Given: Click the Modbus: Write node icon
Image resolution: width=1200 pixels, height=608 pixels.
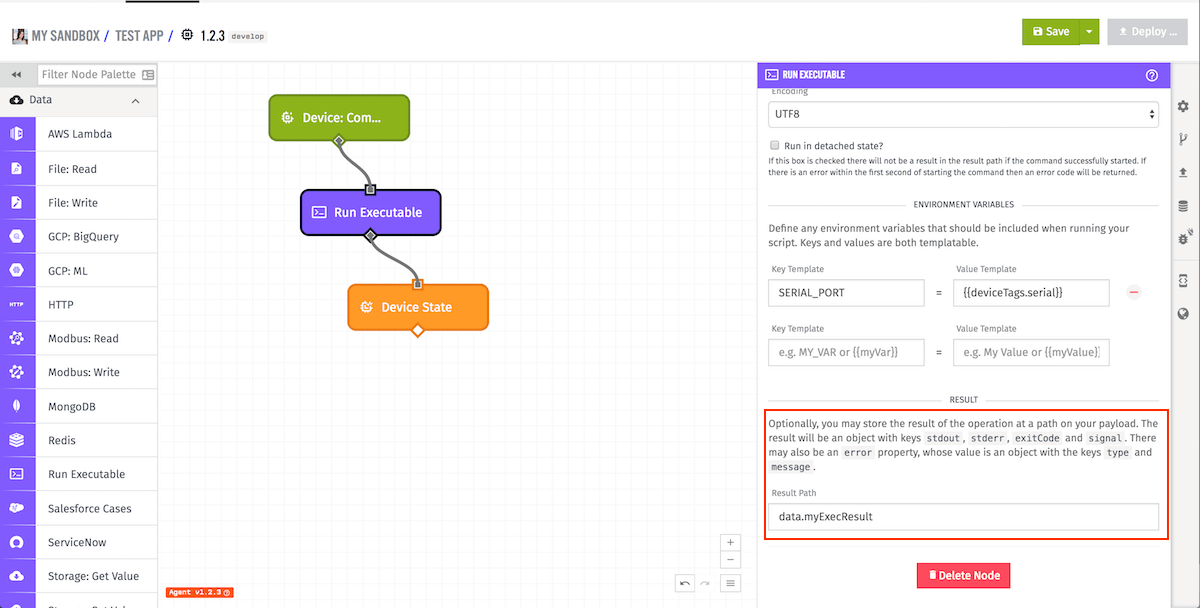Looking at the screenshot, I should (17, 372).
